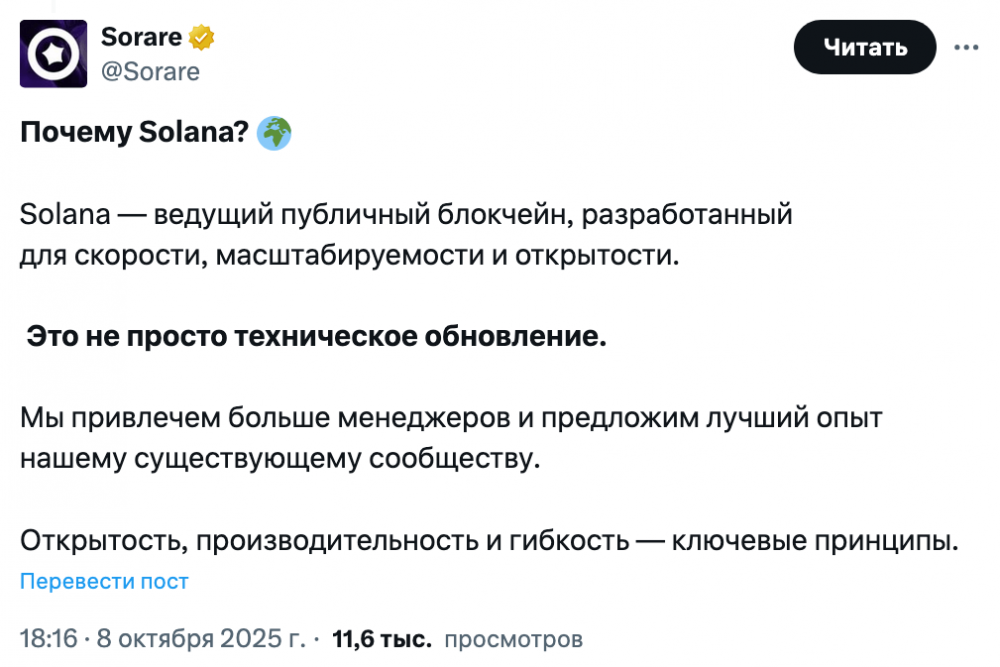The image size is (1000, 667).
Task: Open the Sorare profile avatar
Action: pos(53,53)
